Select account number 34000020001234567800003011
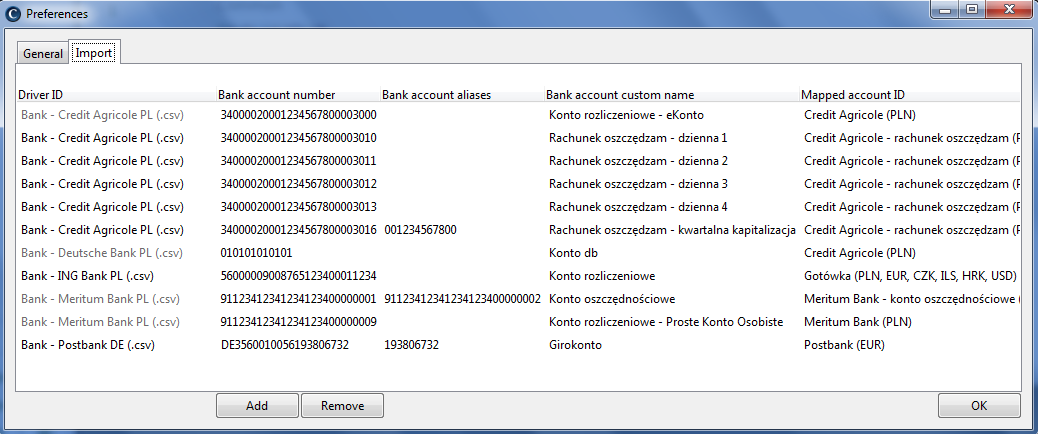This screenshot has width=1038, height=434. pyautogui.click(x=299, y=161)
